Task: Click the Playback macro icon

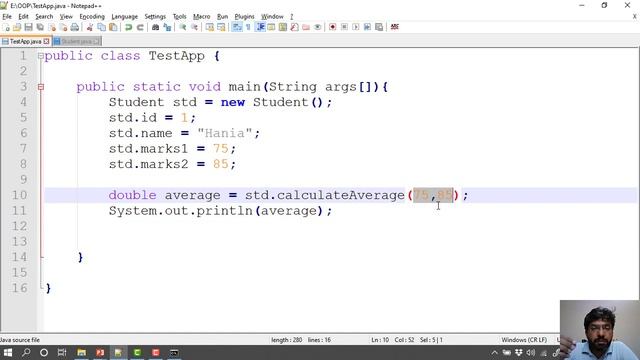Action: click(356, 27)
